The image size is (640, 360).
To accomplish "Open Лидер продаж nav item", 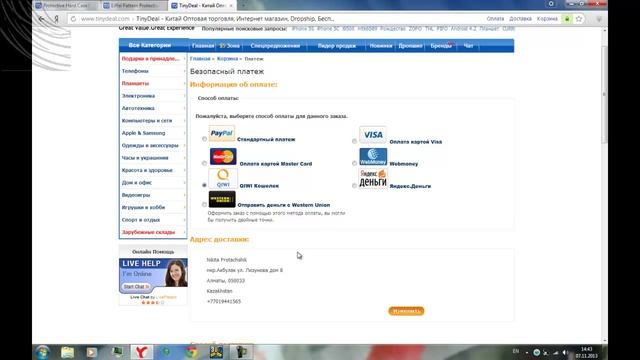I will click(x=337, y=46).
